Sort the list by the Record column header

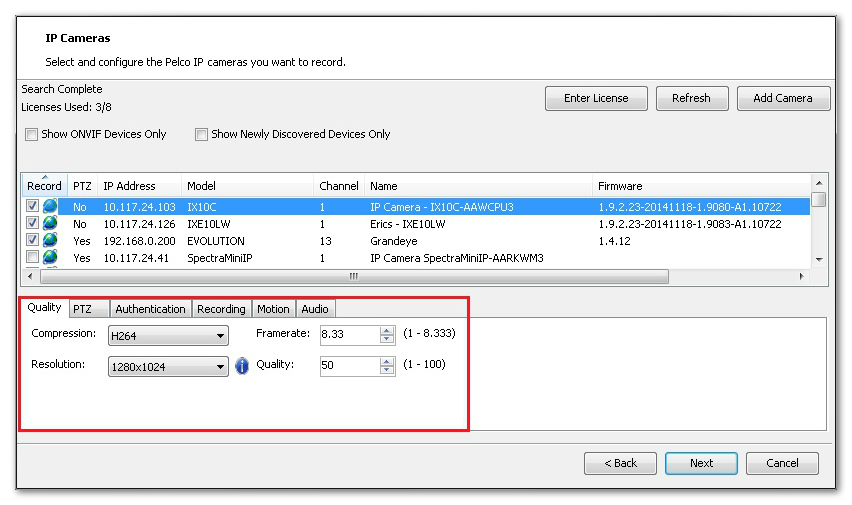point(44,186)
